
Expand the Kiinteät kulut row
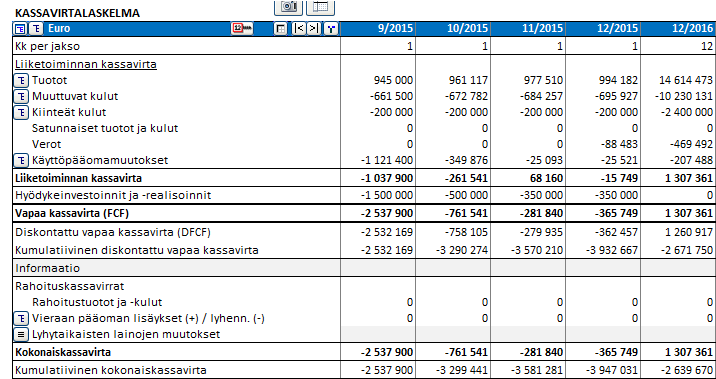(21, 113)
